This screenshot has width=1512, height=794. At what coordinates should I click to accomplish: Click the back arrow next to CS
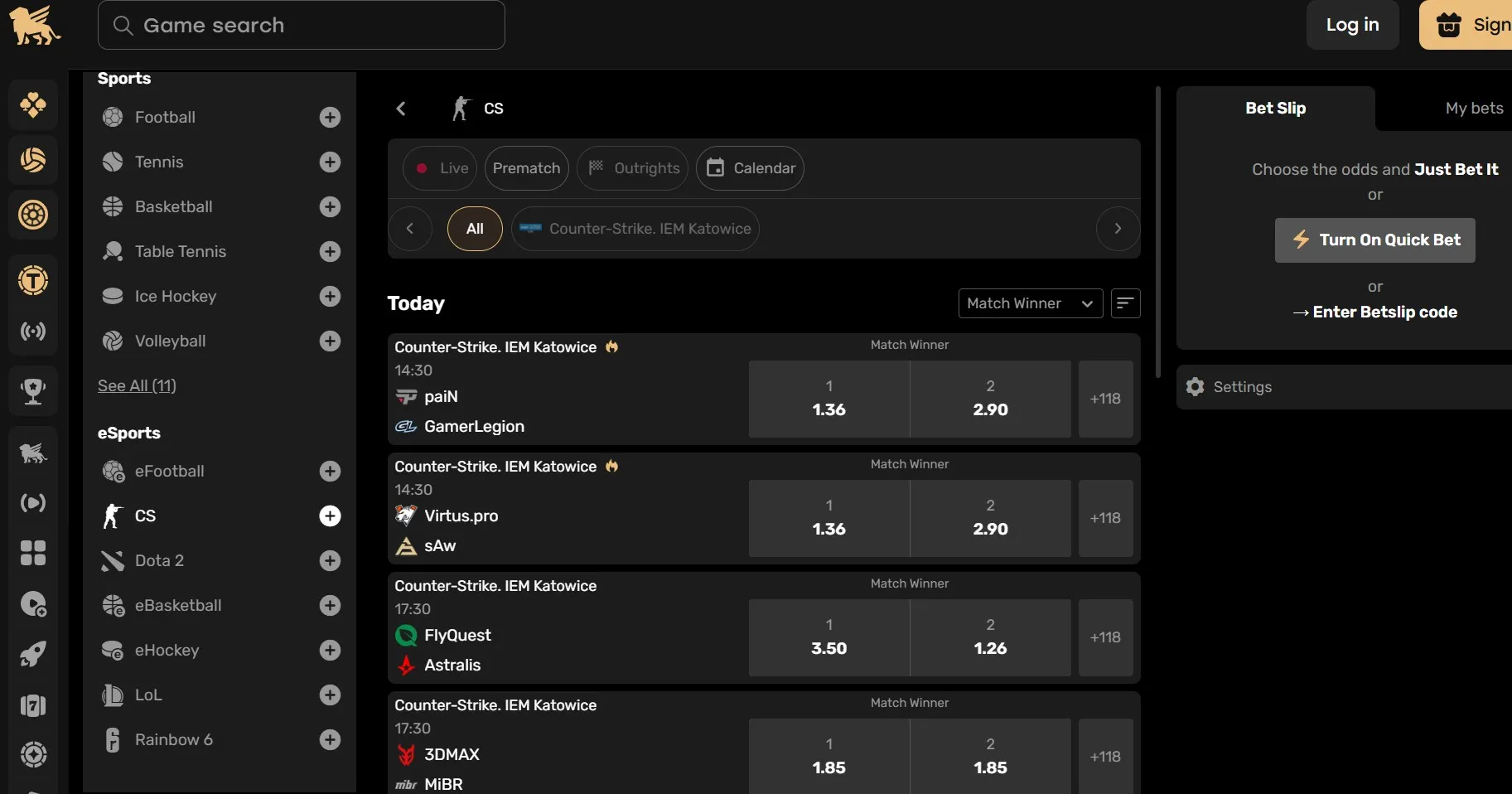point(401,109)
